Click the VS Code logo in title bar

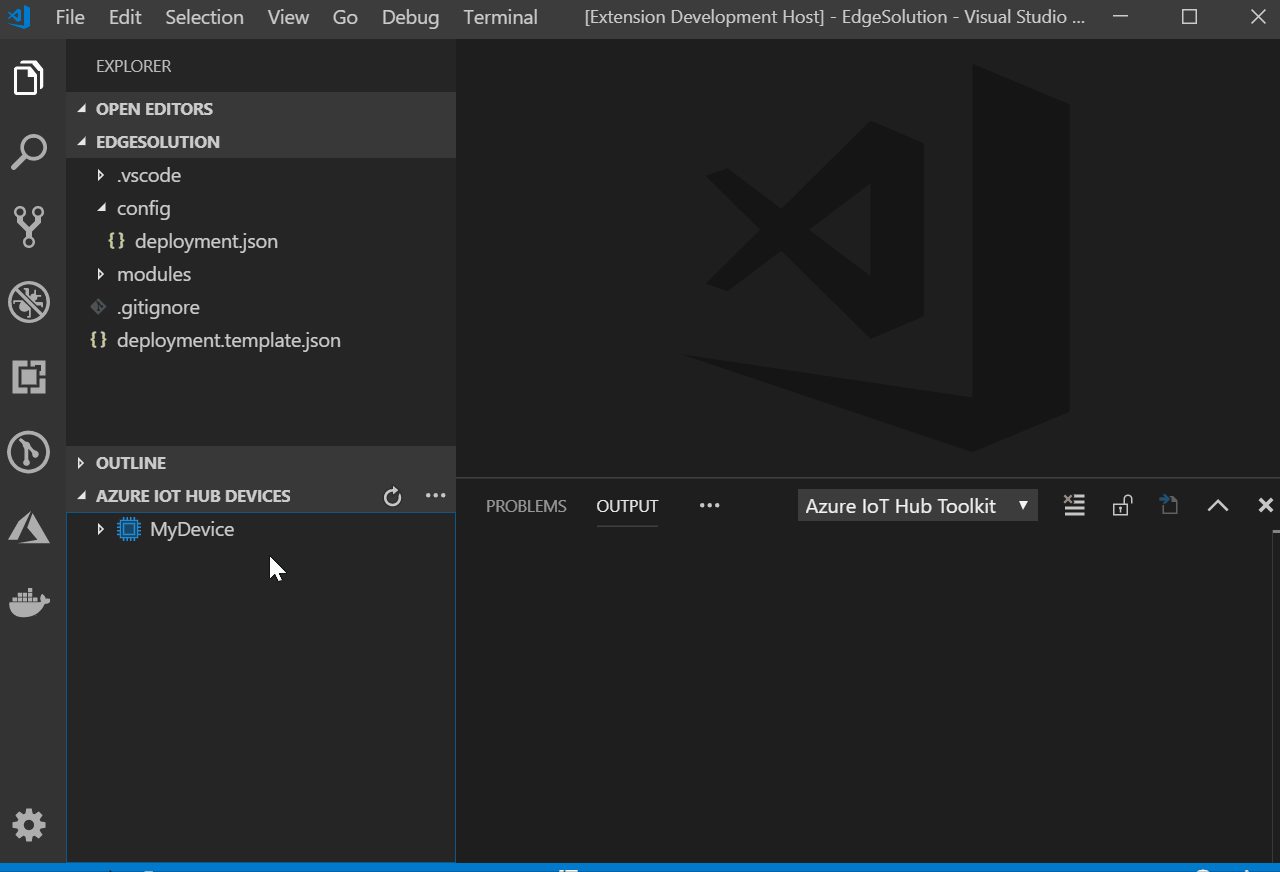tap(19, 17)
